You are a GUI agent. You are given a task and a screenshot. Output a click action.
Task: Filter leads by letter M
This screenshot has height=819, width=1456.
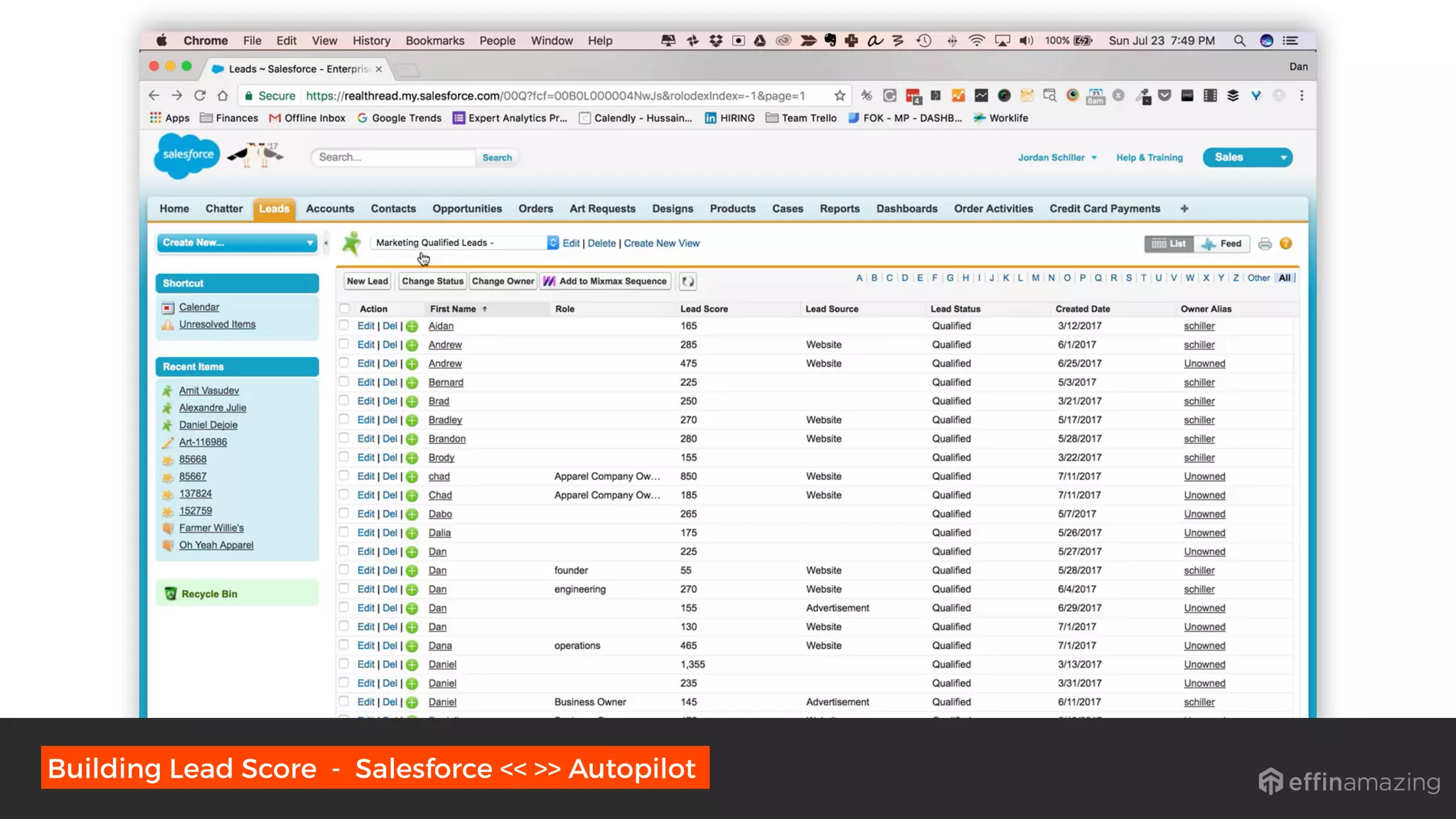click(x=1035, y=278)
